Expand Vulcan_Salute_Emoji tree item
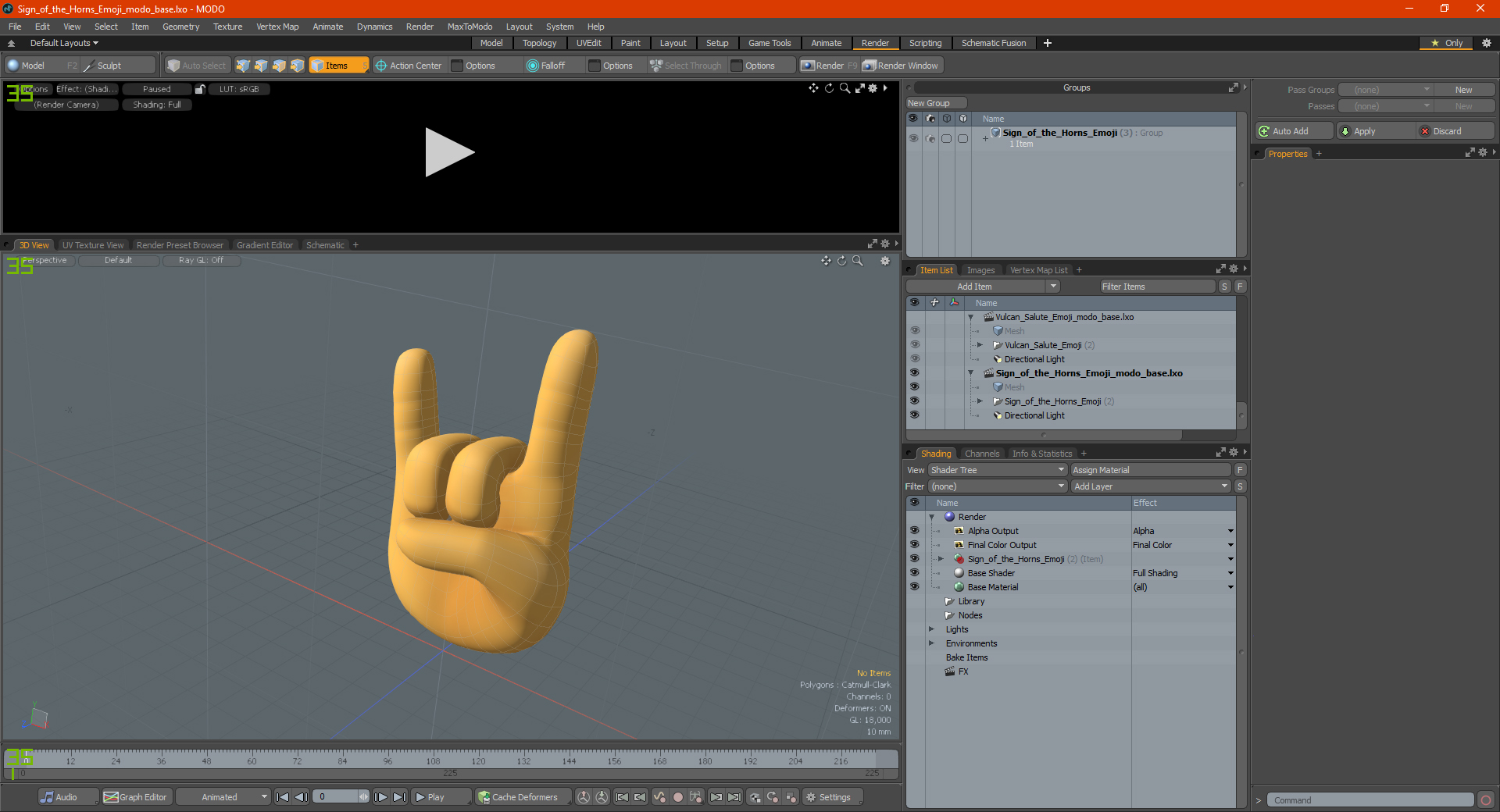The width and height of the screenshot is (1500, 812). (x=980, y=345)
